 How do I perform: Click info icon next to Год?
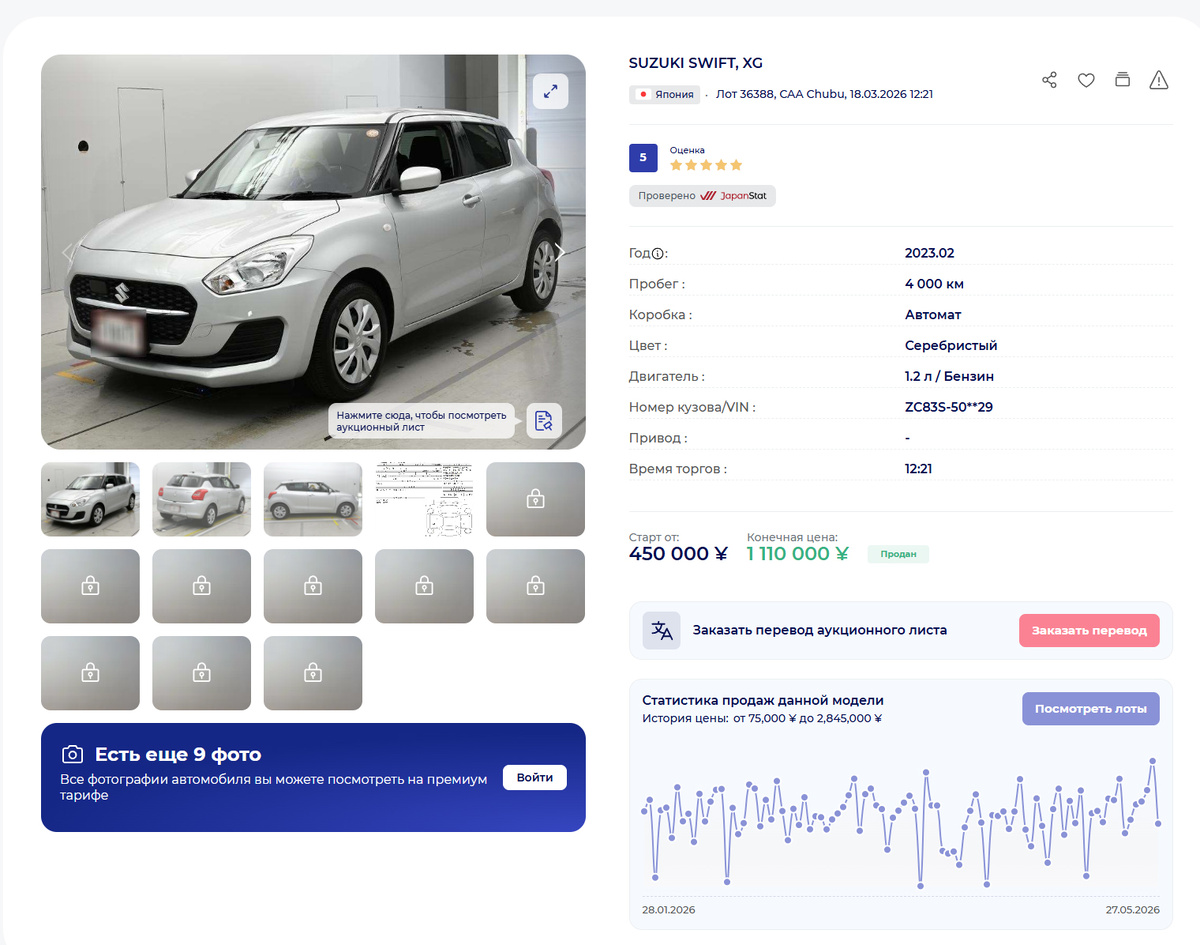pyautogui.click(x=658, y=254)
